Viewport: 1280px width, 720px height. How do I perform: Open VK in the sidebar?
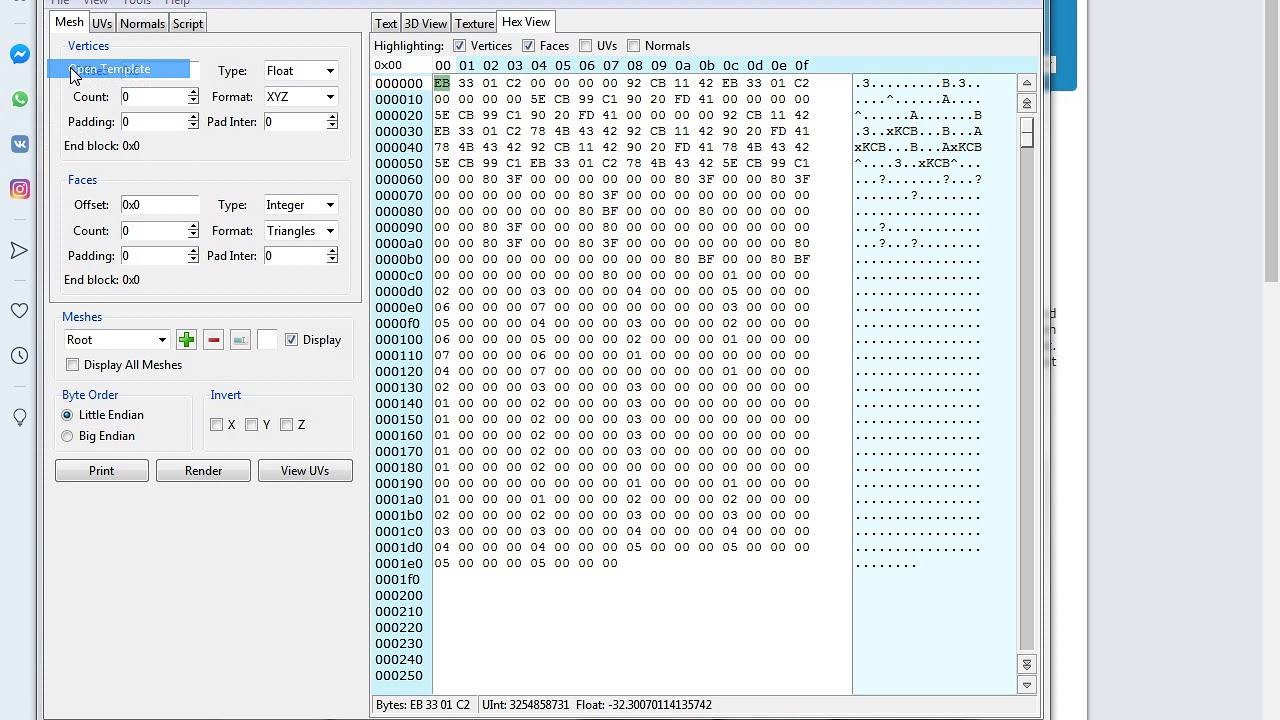tap(20, 144)
